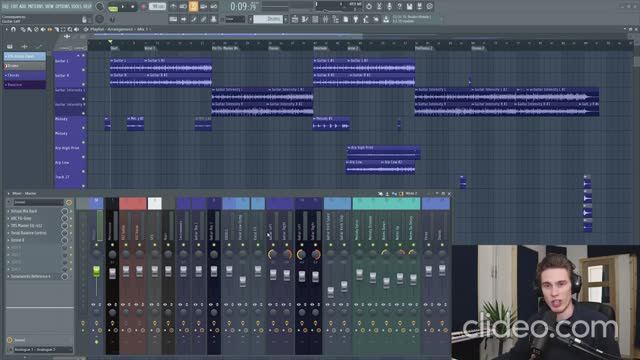This screenshot has width=640, height=360.
Task: Click the save project floppy icon
Action: (x=409, y=7)
